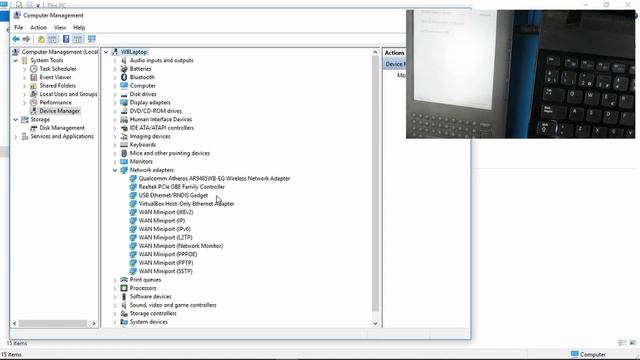Click the Bluetooth device category icon
Image resolution: width=640 pixels, height=360 pixels.
[124, 77]
